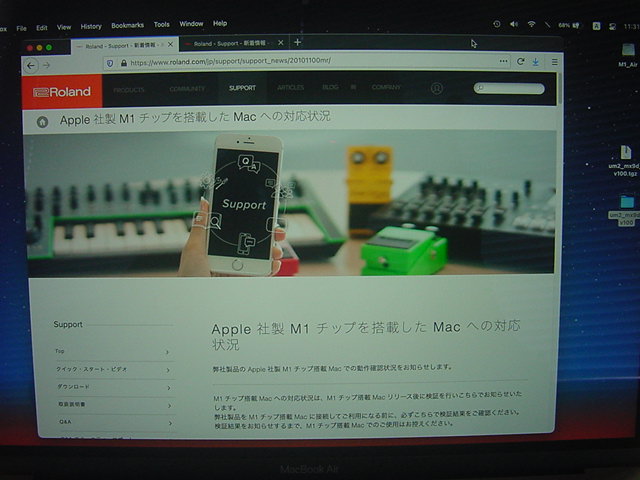Image resolution: width=640 pixels, height=480 pixels.
Task: Open the BLOG navigation item
Action: pos(330,87)
